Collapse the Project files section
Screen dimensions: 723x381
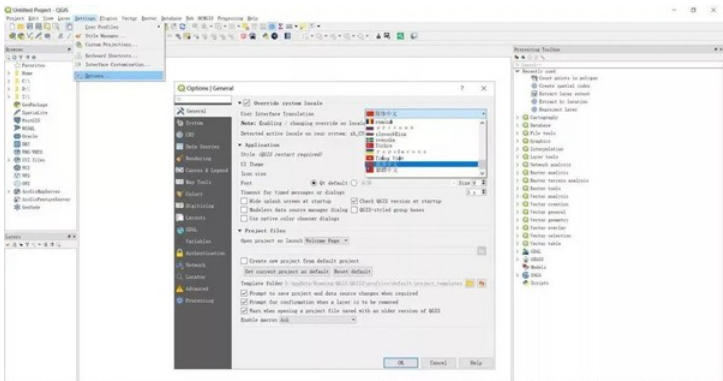240,231
